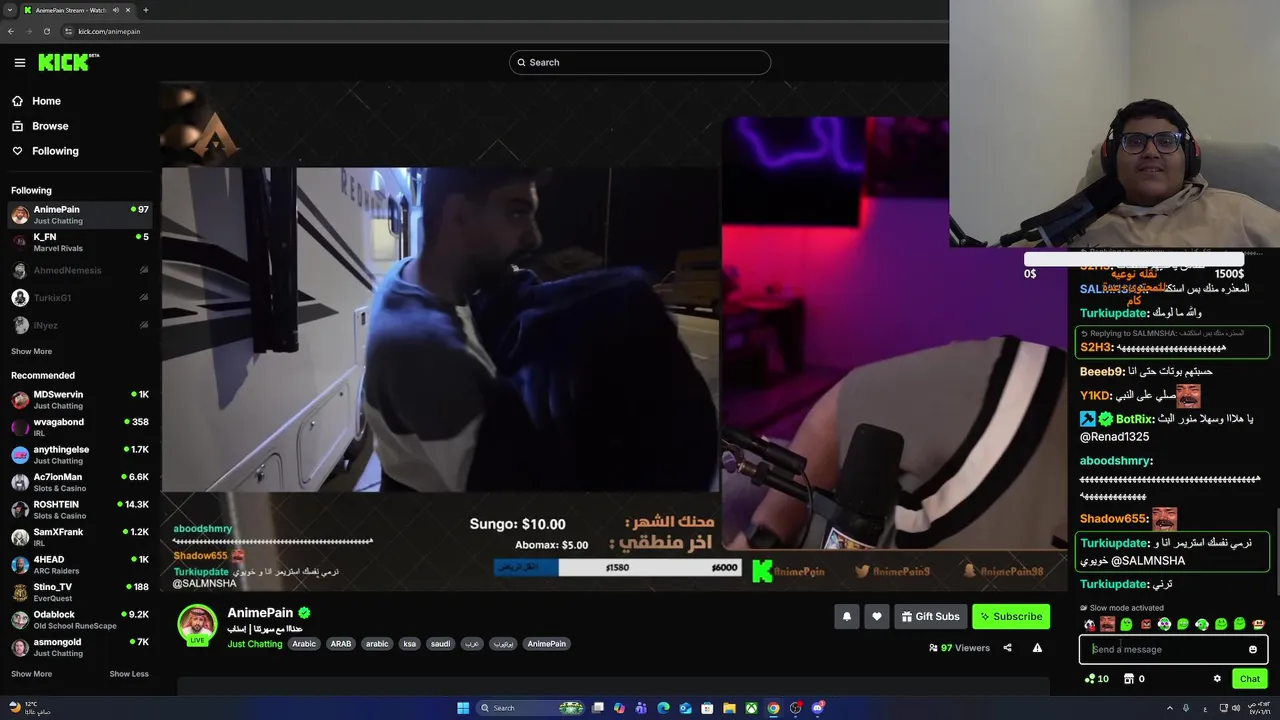Expand Following list with Show More

[31, 351]
